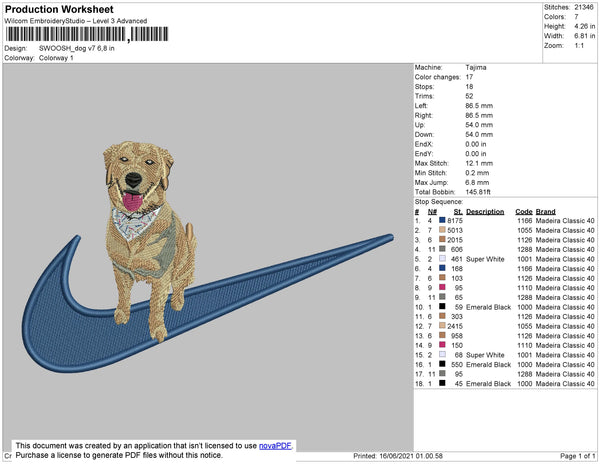Click the blue swatch in stop row 1
Viewport: 600px width, 464px height.
pyautogui.click(x=442, y=220)
